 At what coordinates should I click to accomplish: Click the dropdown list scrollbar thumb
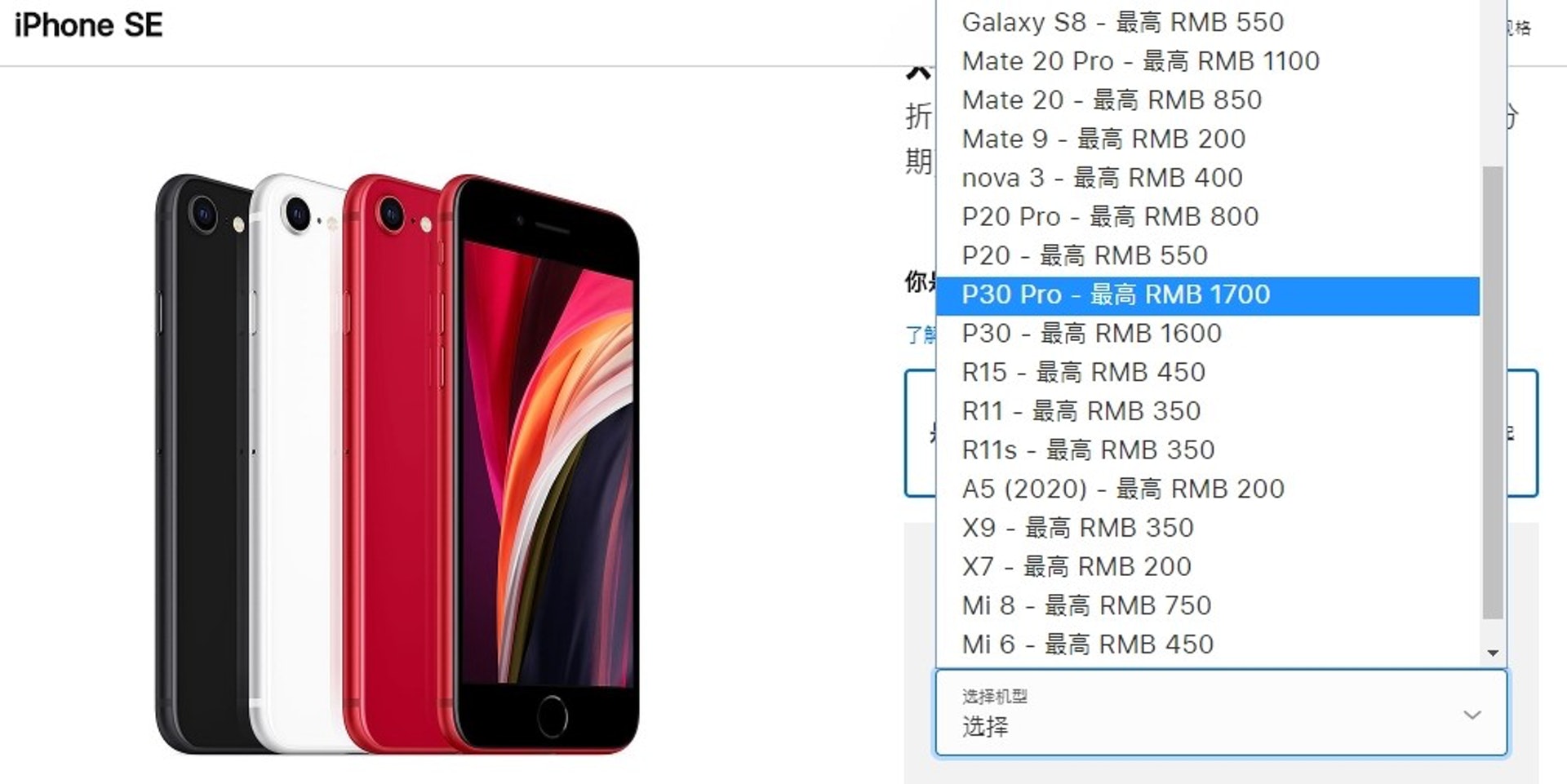point(1493,393)
